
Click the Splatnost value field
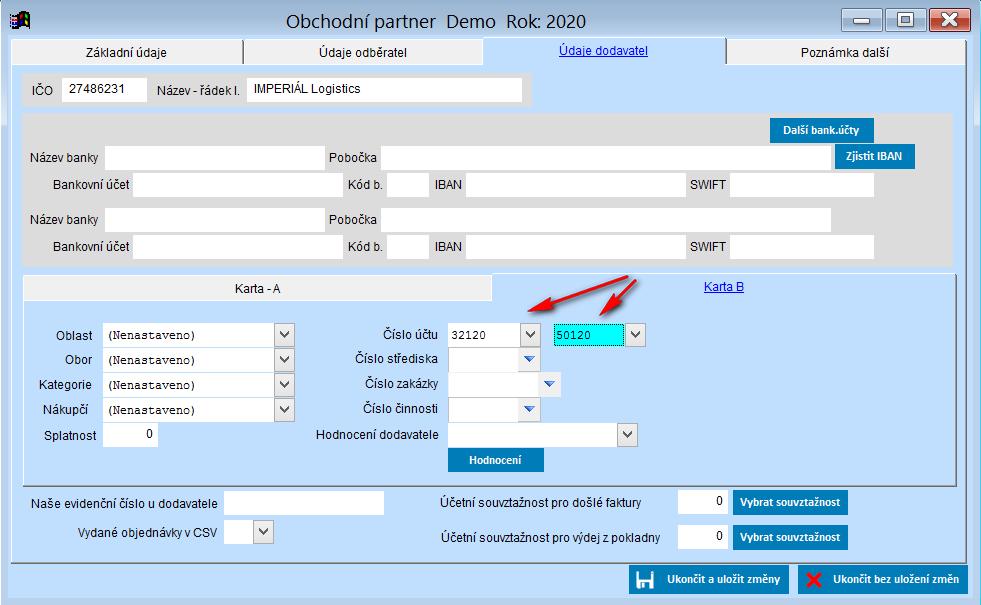pos(130,435)
